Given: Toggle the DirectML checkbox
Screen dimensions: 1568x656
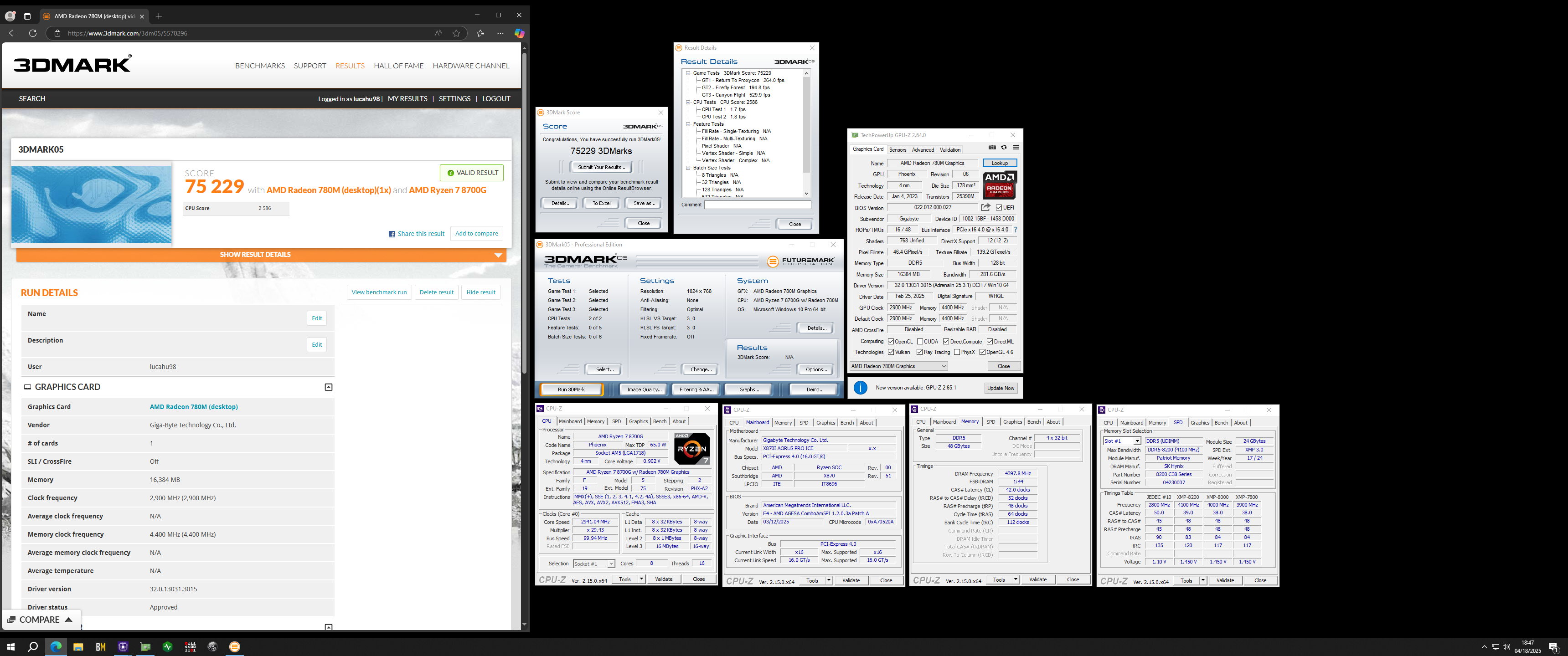Looking at the screenshot, I should [990, 342].
